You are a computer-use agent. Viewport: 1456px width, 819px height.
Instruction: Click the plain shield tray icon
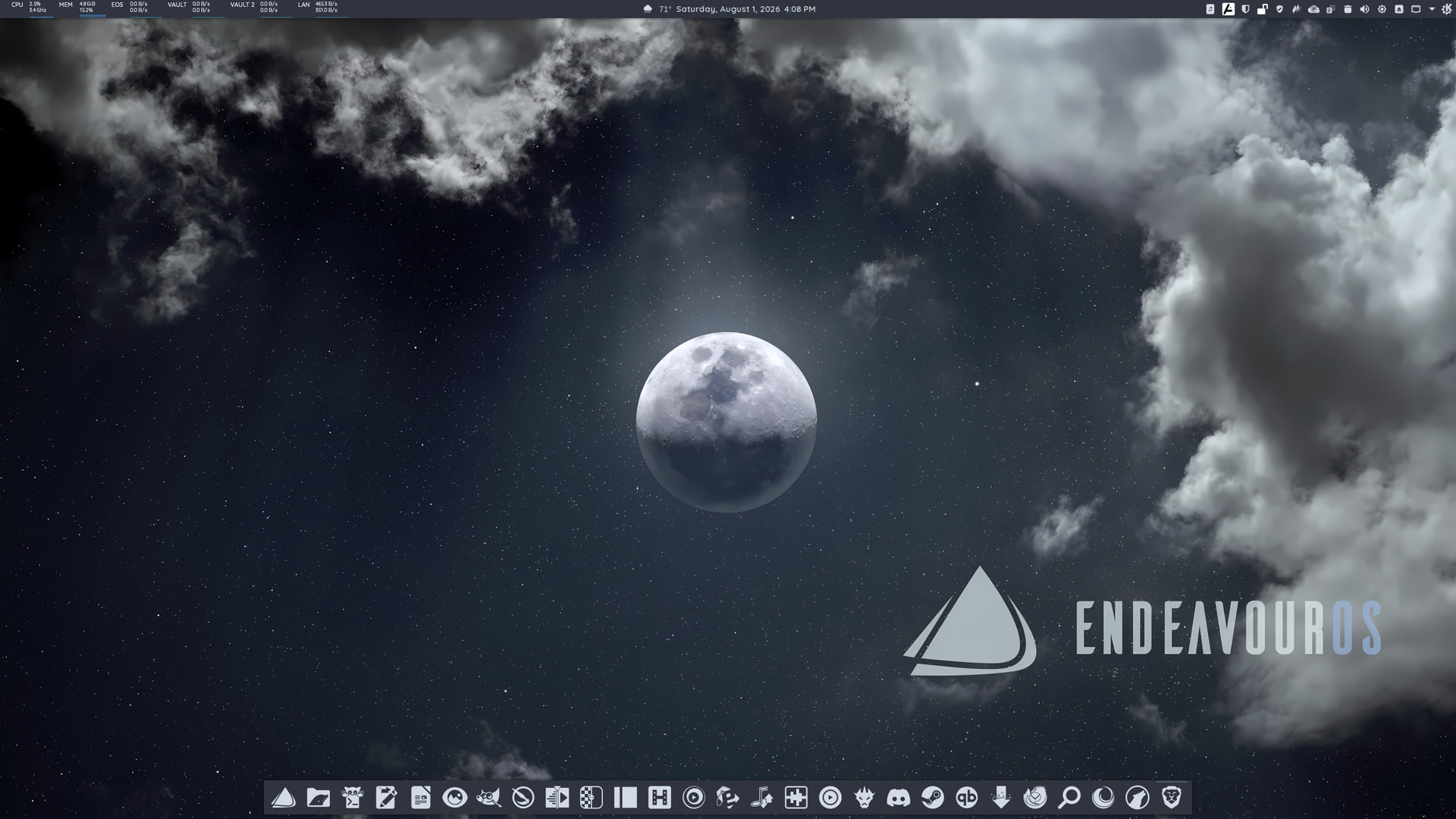(1245, 9)
